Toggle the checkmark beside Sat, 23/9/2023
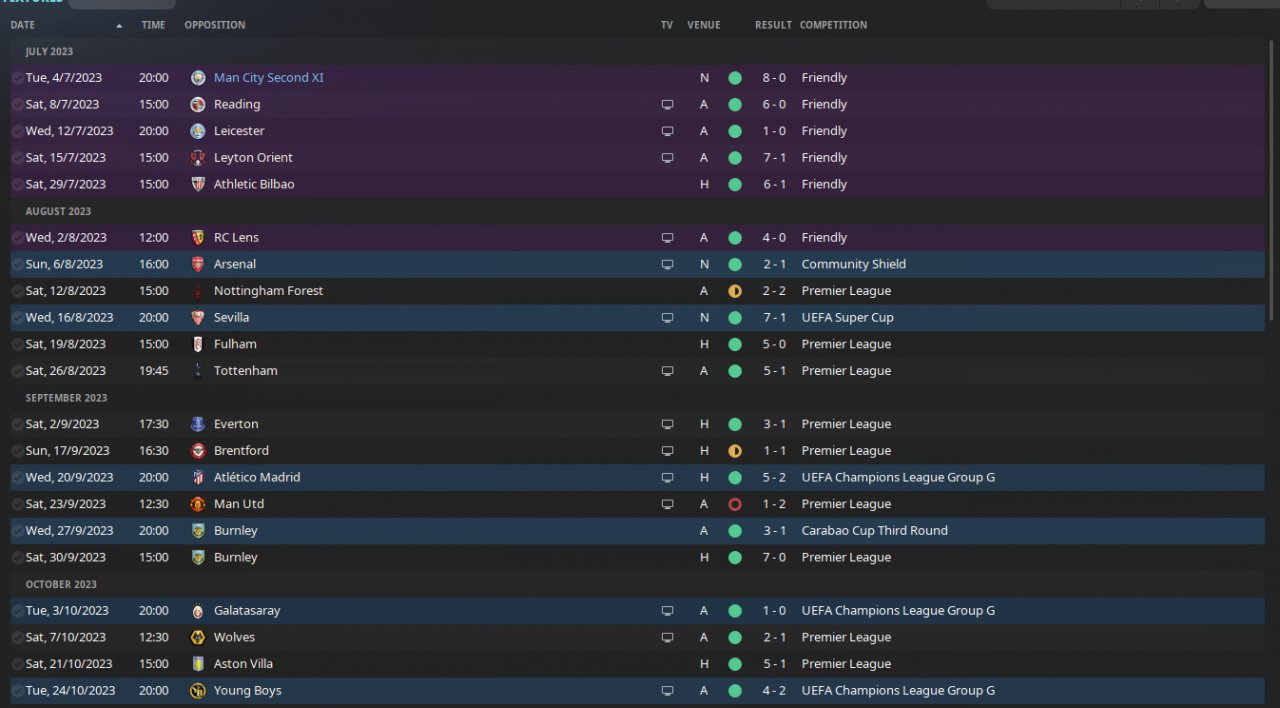Screen dimensions: 1280x708 (x=17, y=504)
